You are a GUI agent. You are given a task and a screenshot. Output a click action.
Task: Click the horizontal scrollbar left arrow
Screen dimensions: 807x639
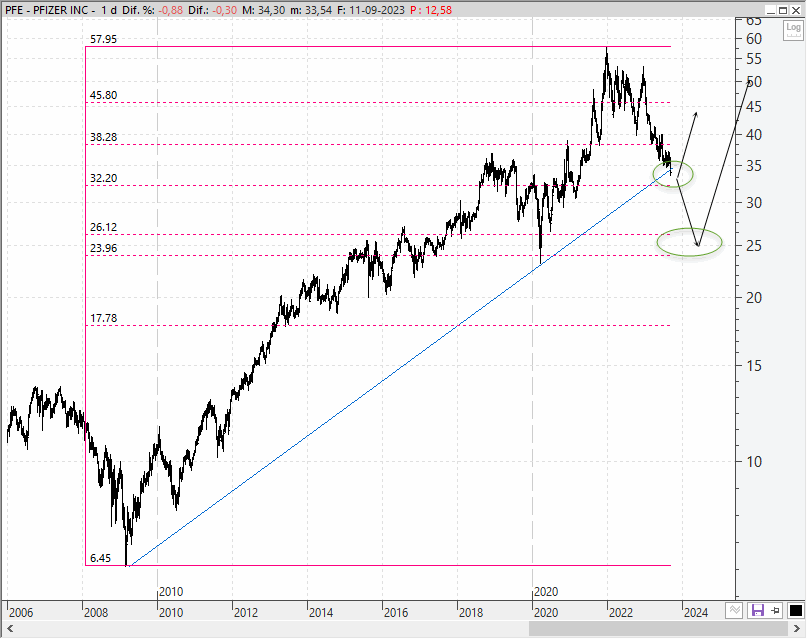(9, 629)
